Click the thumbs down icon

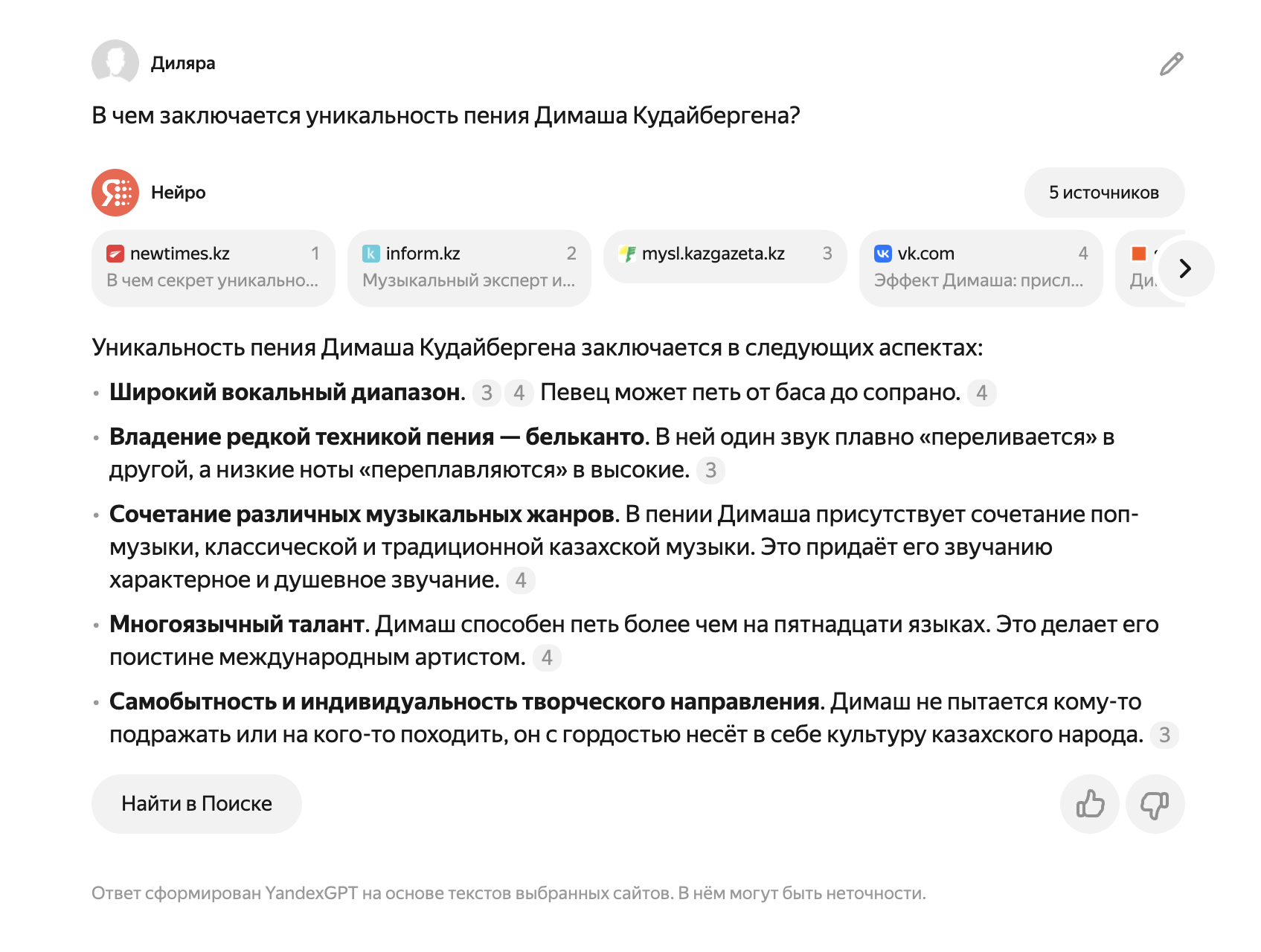click(x=1155, y=804)
